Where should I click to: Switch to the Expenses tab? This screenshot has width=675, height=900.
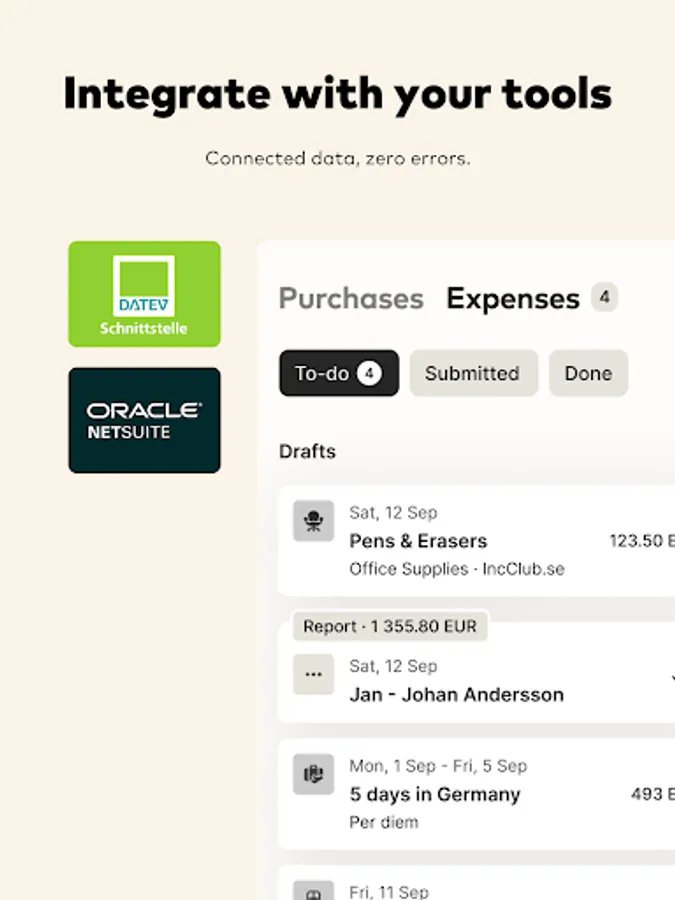coord(512,298)
